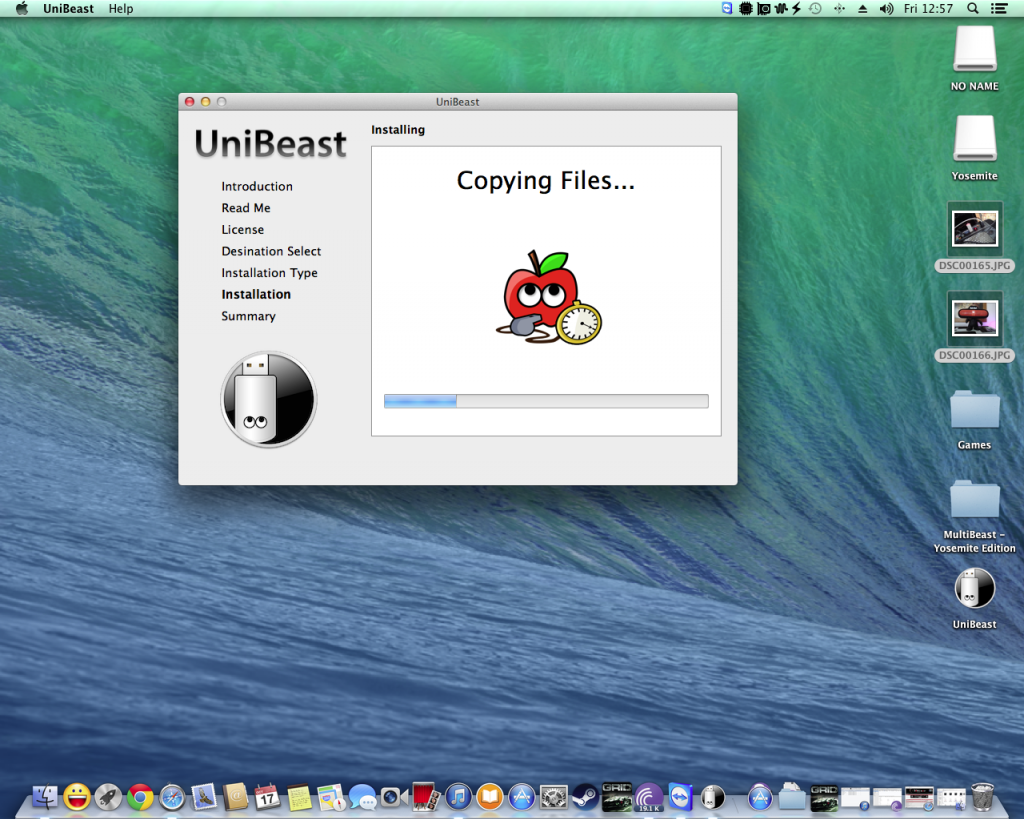
Task: Click the Summary step
Action: point(248,316)
